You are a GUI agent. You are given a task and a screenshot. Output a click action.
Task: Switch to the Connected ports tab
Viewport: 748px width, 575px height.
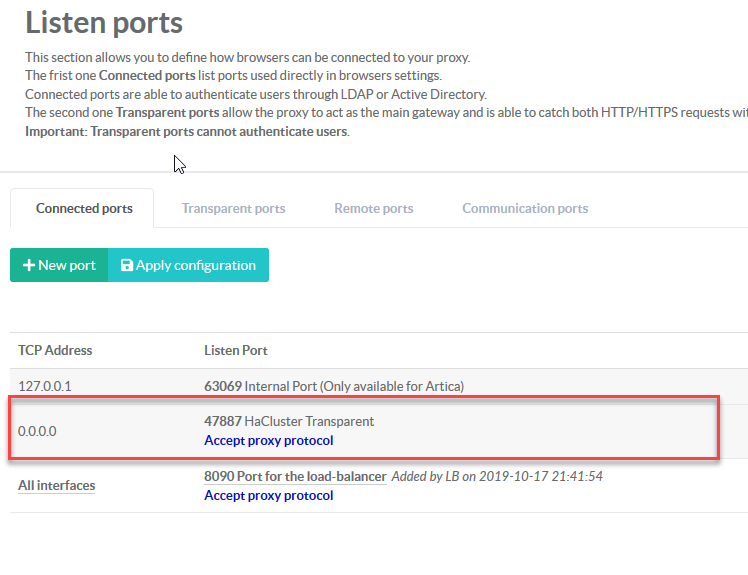click(x=84, y=208)
